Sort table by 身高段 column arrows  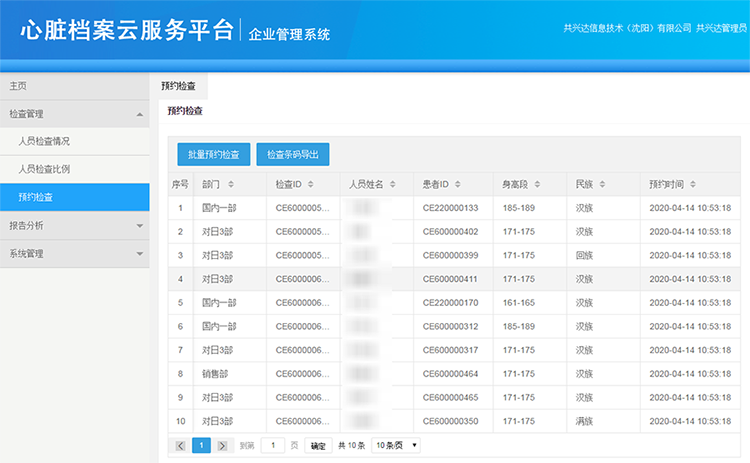pyautogui.click(x=537, y=184)
